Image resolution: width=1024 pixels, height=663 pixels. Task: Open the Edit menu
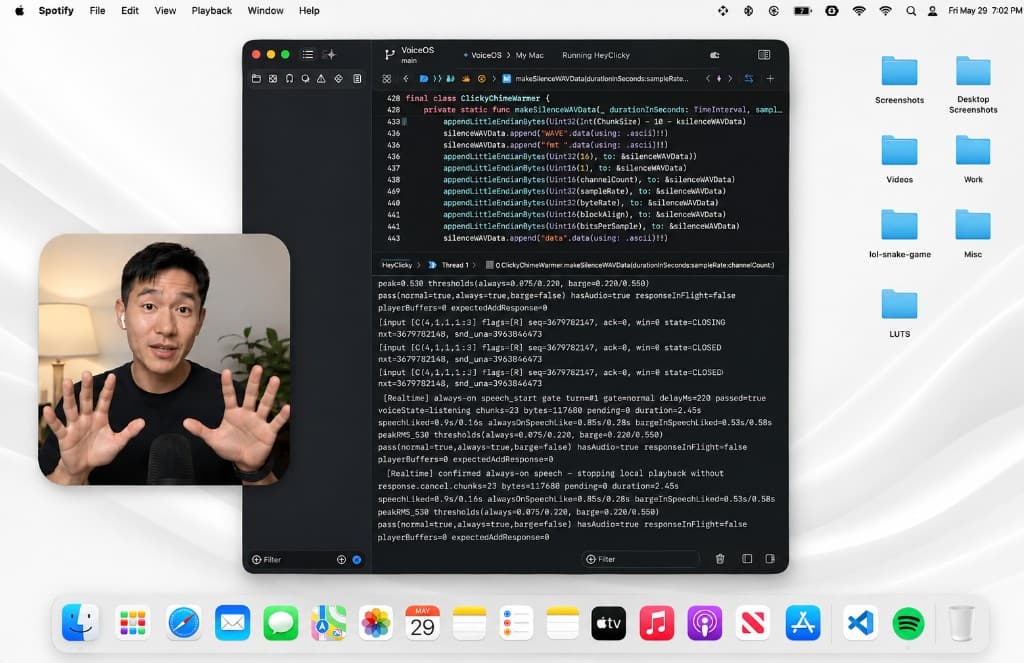(x=129, y=10)
